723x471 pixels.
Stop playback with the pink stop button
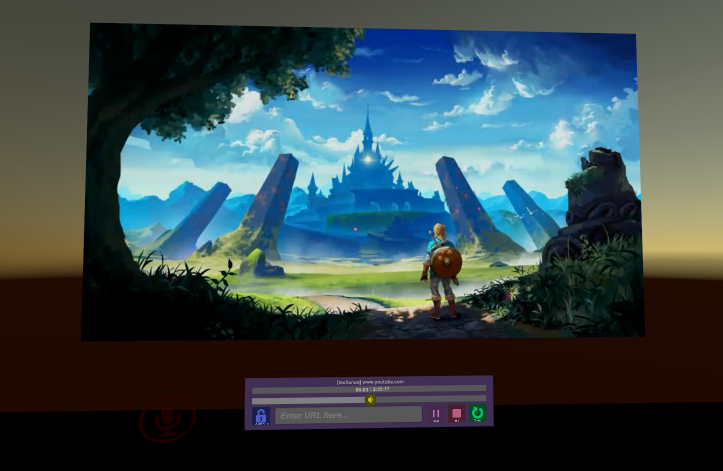[457, 413]
